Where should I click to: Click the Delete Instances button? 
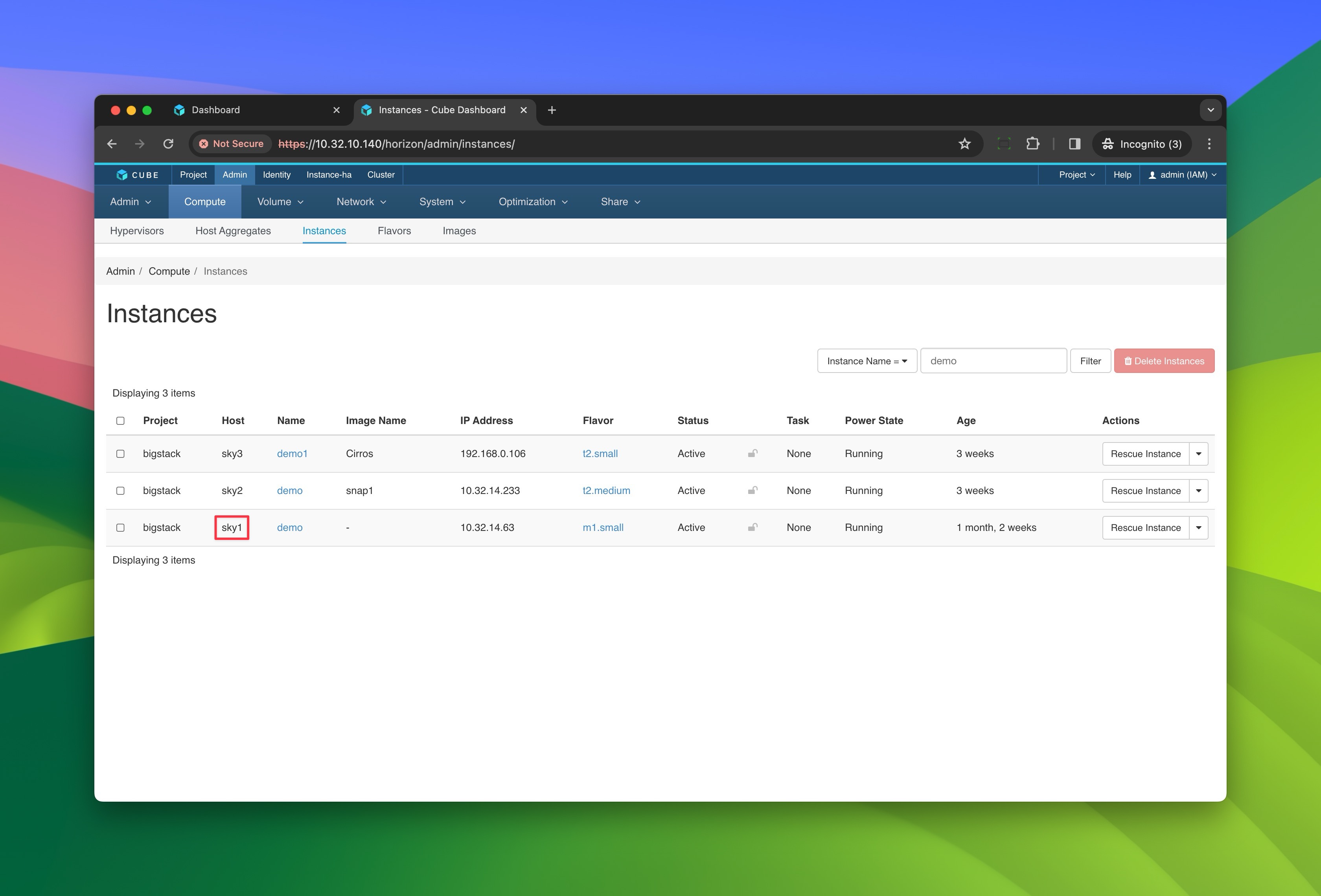tap(1164, 361)
